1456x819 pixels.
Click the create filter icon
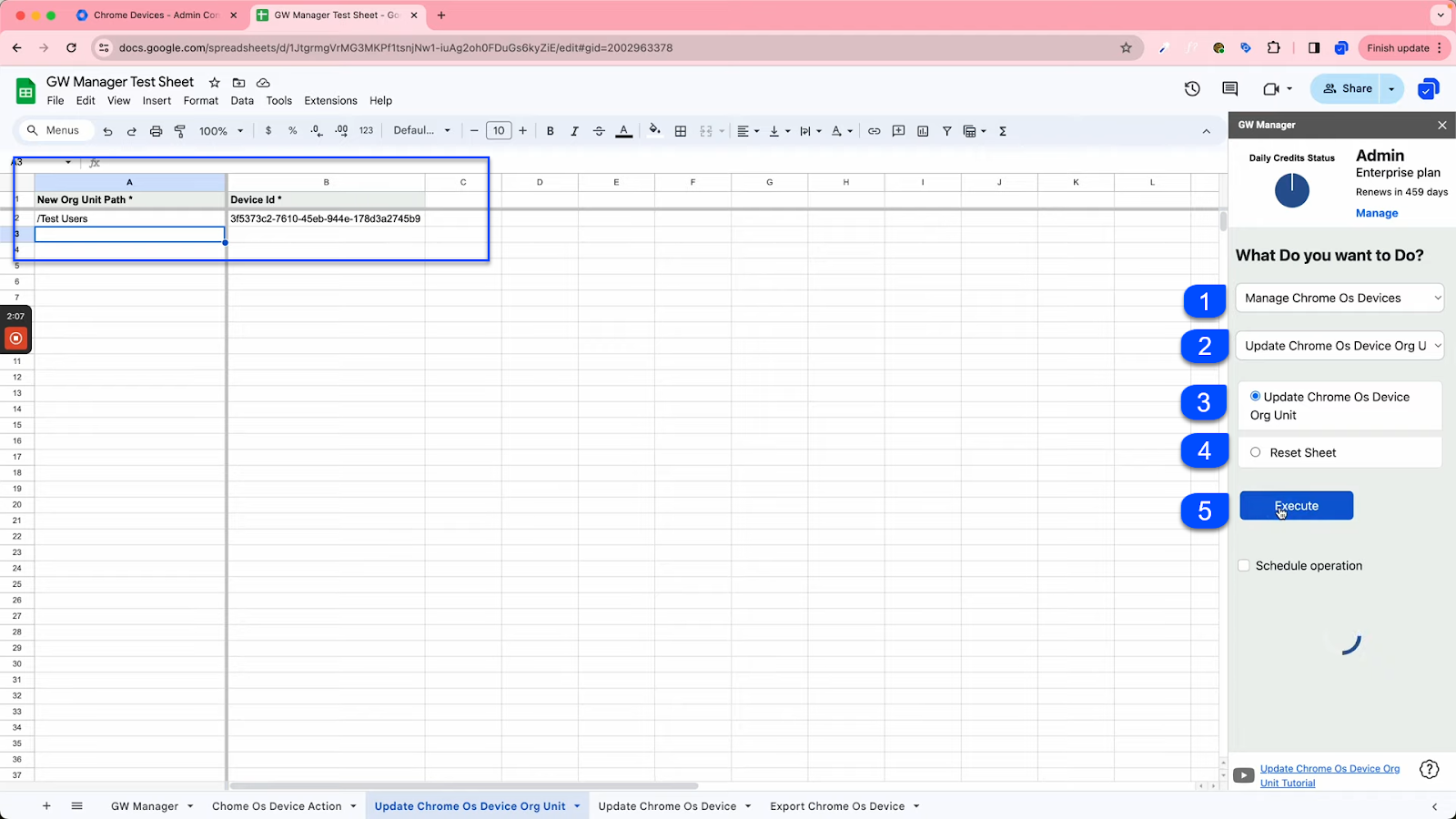point(946,131)
